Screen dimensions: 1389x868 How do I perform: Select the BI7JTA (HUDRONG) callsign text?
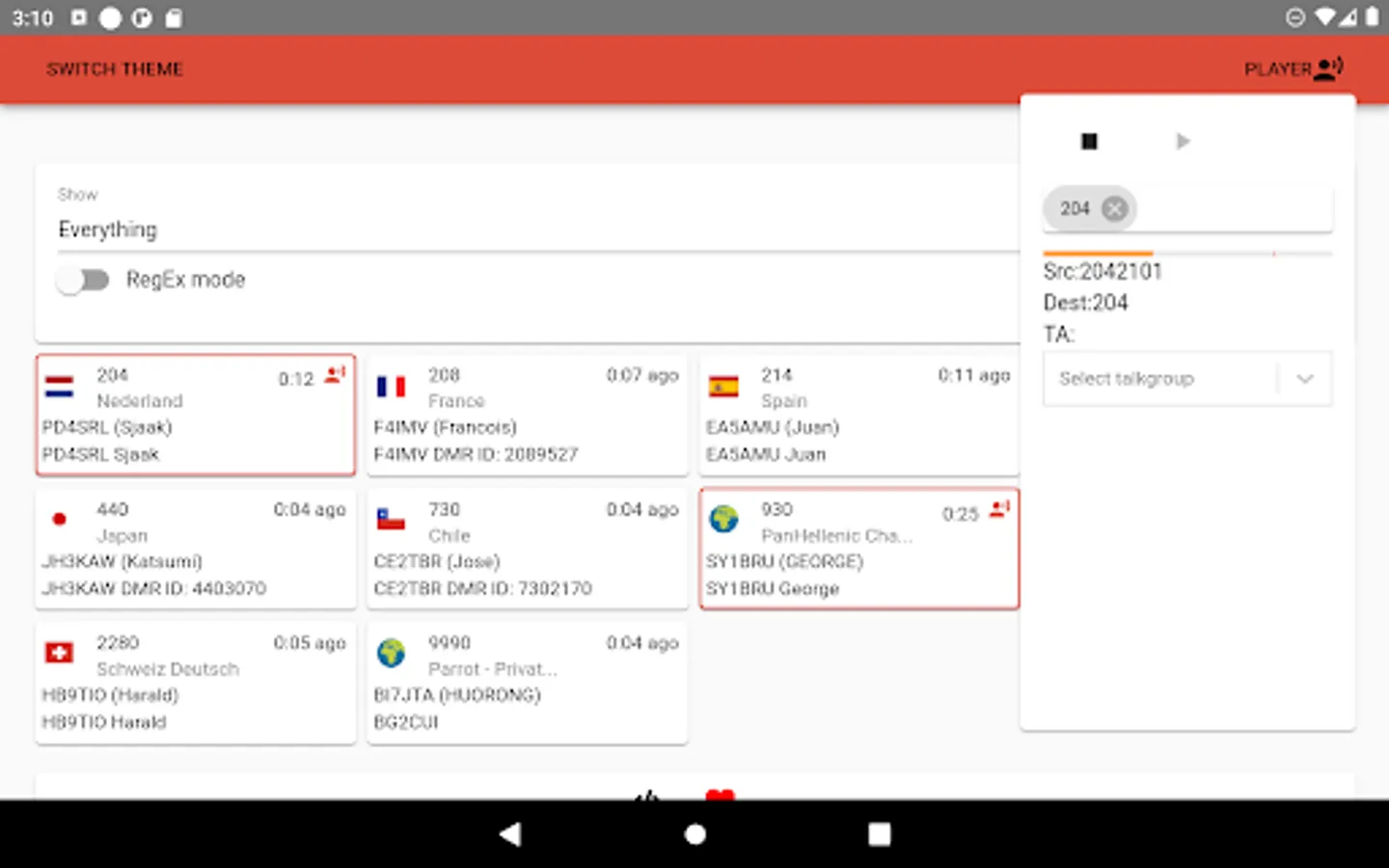tap(457, 695)
